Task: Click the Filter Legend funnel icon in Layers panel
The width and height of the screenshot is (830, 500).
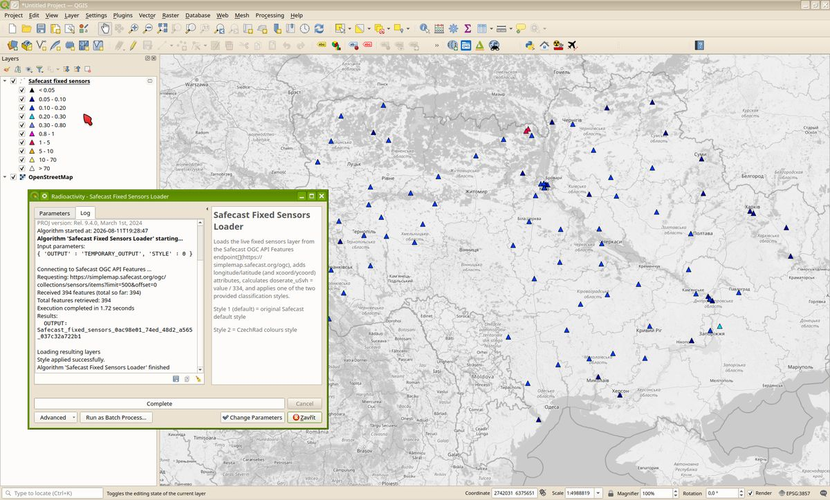Action: [39, 69]
